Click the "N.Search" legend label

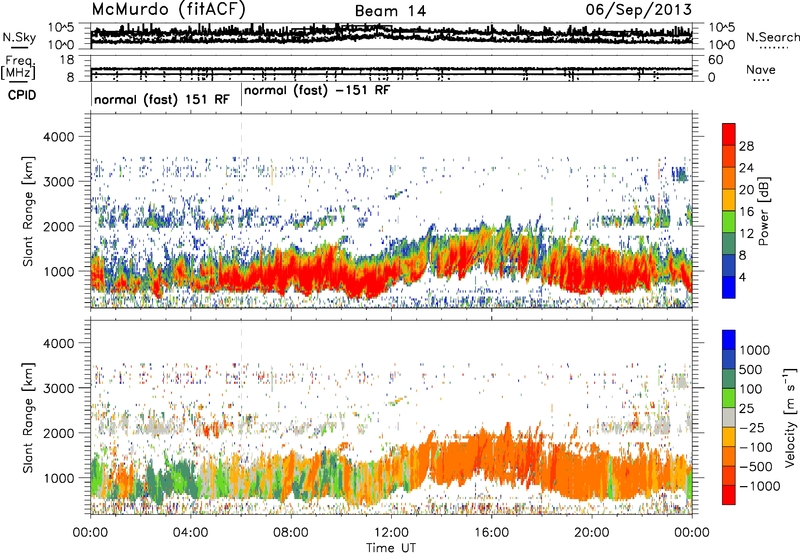pyautogui.click(x=772, y=37)
